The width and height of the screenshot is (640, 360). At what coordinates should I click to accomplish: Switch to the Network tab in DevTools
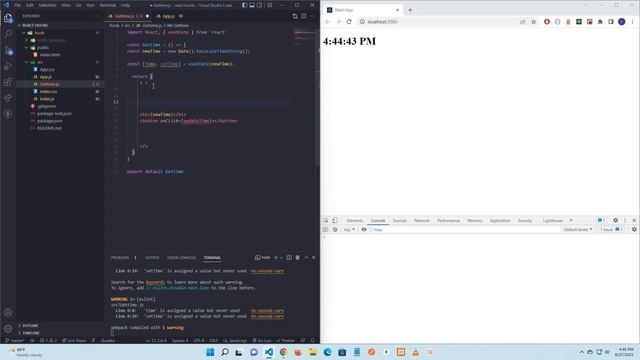(422, 220)
